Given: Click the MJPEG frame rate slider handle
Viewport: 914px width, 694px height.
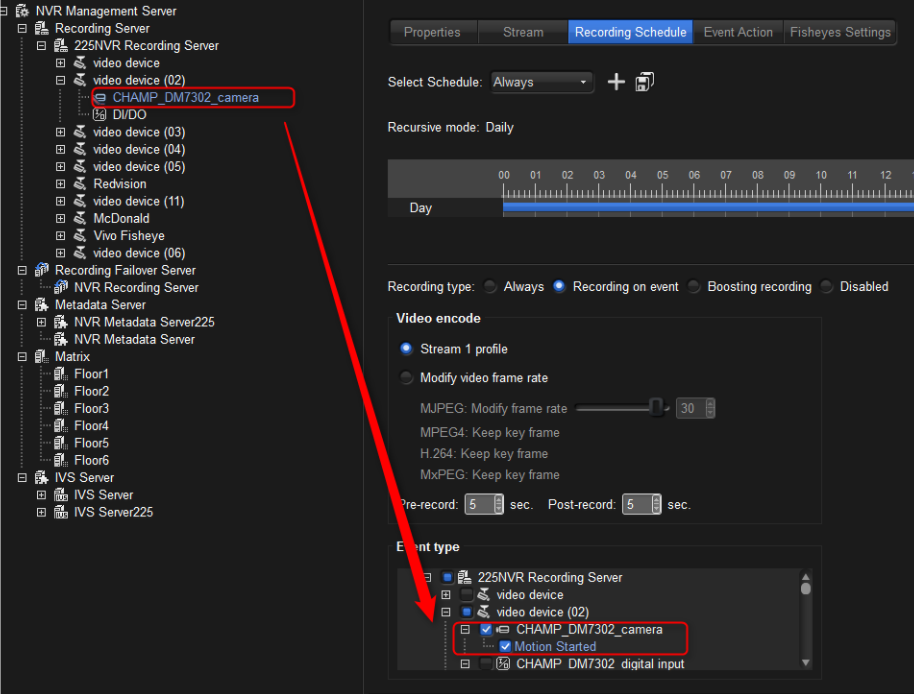Looking at the screenshot, I should 656,407.
